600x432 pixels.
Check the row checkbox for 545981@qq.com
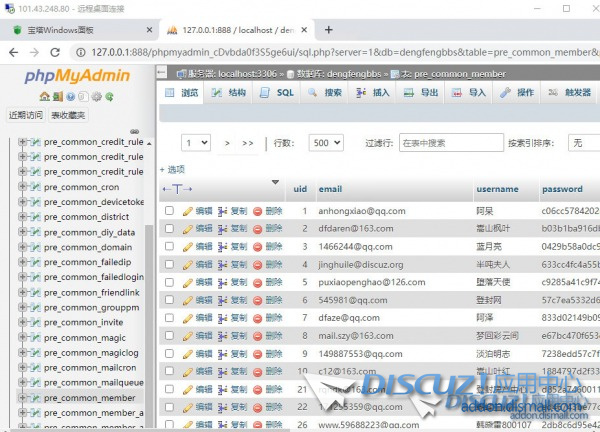(169, 300)
